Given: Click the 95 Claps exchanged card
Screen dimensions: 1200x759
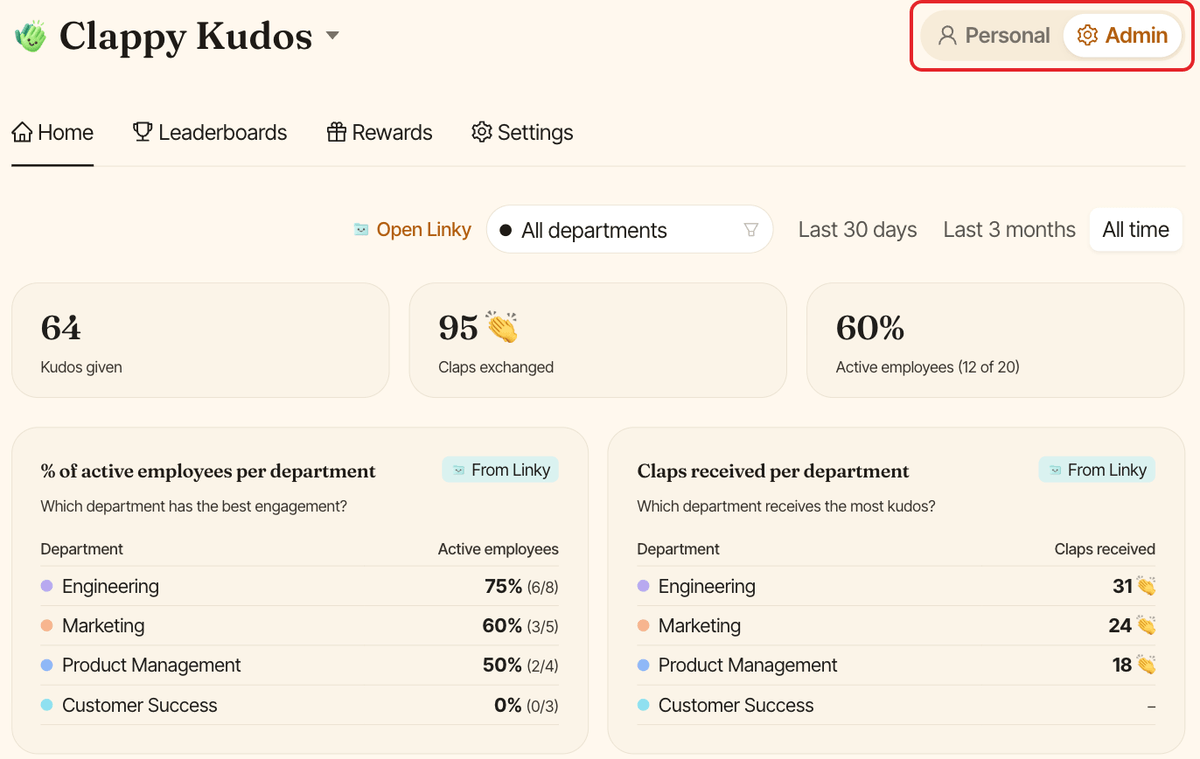Looking at the screenshot, I should (x=598, y=340).
